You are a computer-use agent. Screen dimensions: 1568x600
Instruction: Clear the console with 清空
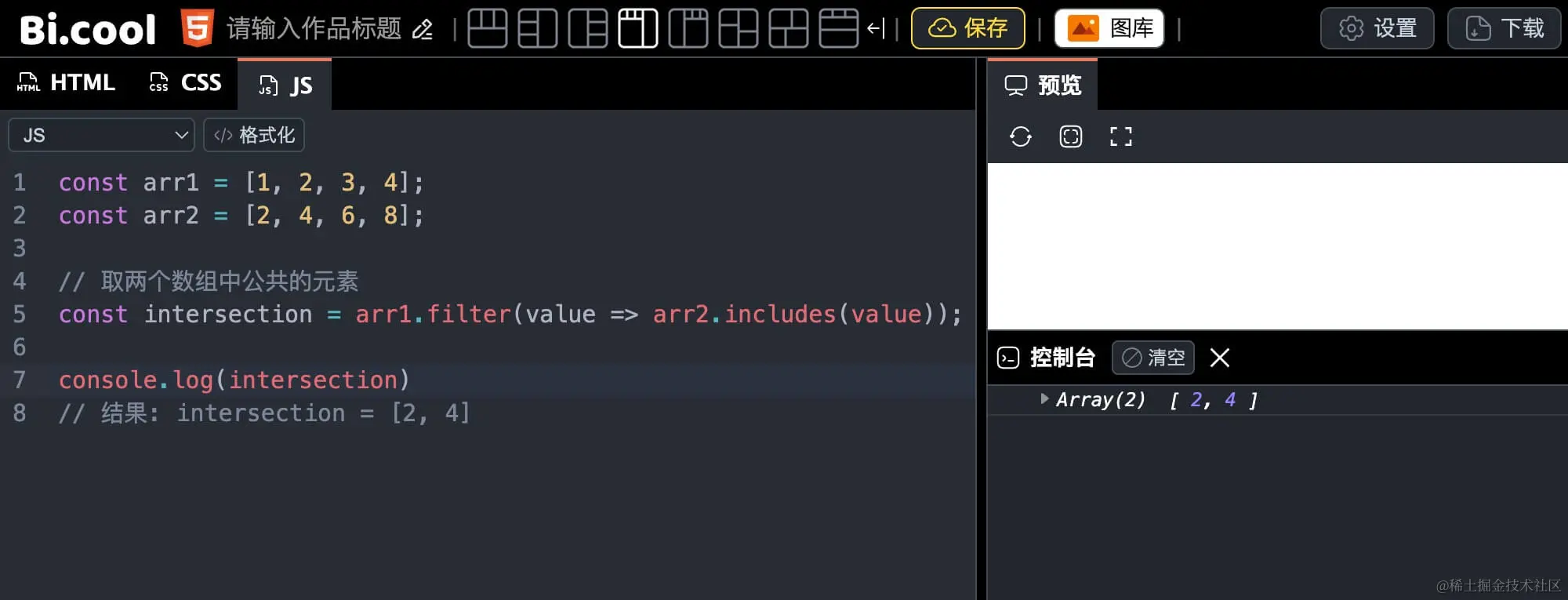(1152, 358)
